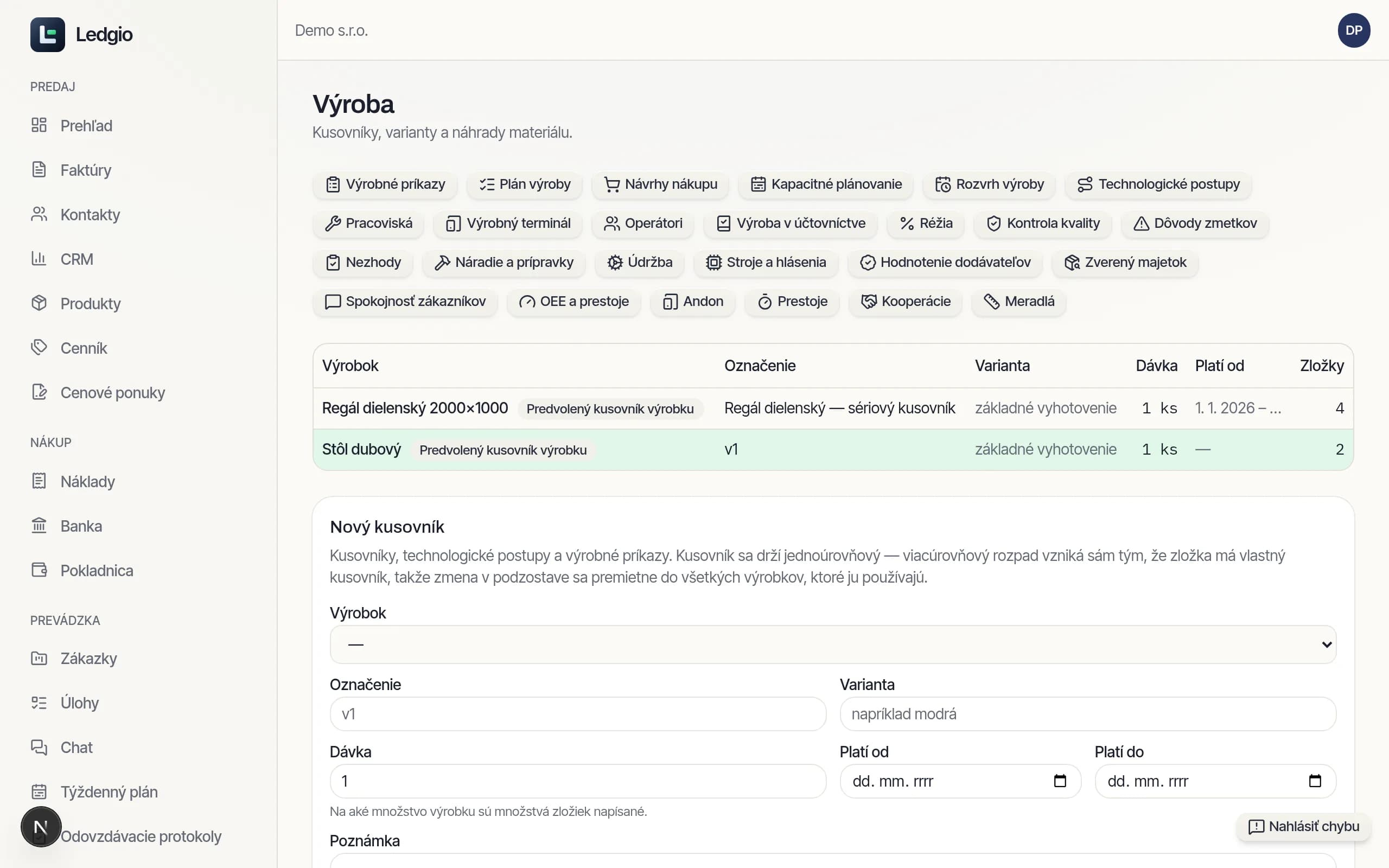1389x868 pixels.
Task: Click Nahlásiť chybu button
Action: pos(1303,826)
